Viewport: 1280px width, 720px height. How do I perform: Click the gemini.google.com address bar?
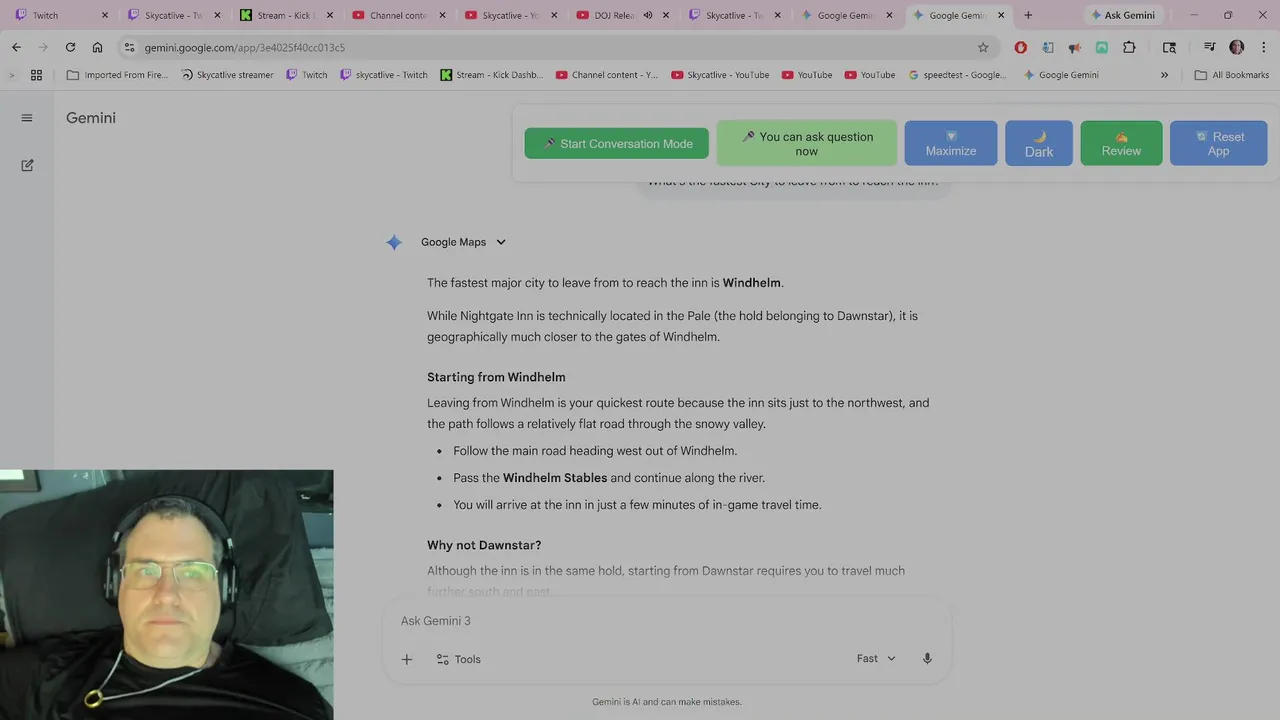(555, 47)
